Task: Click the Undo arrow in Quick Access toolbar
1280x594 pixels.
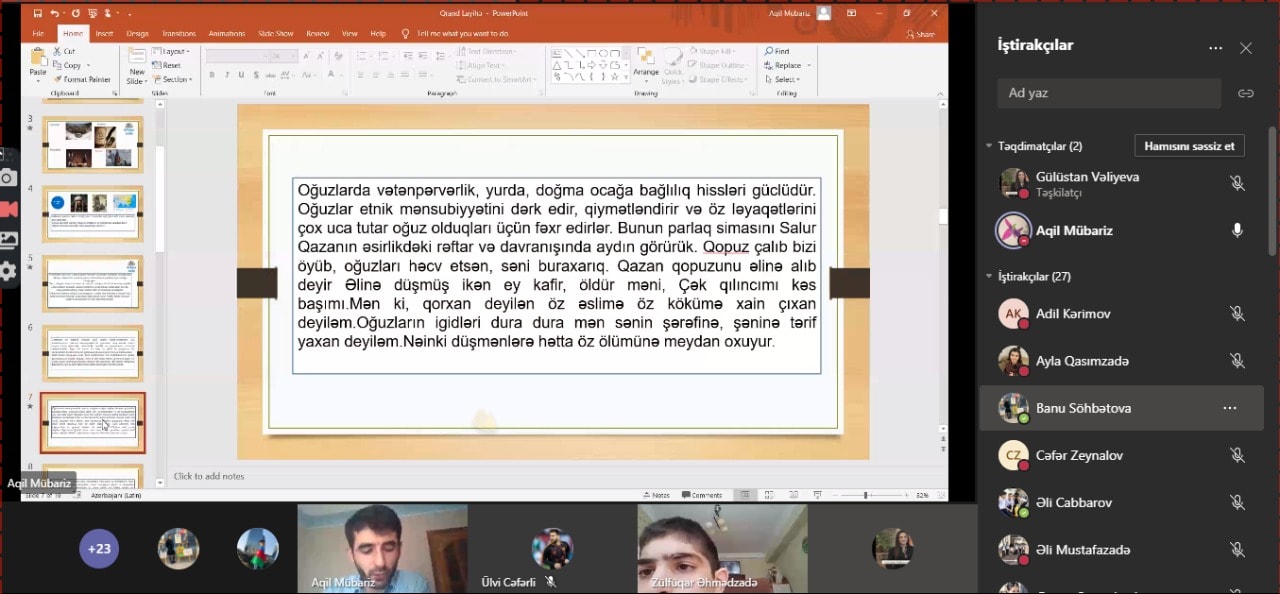Action: click(x=54, y=14)
